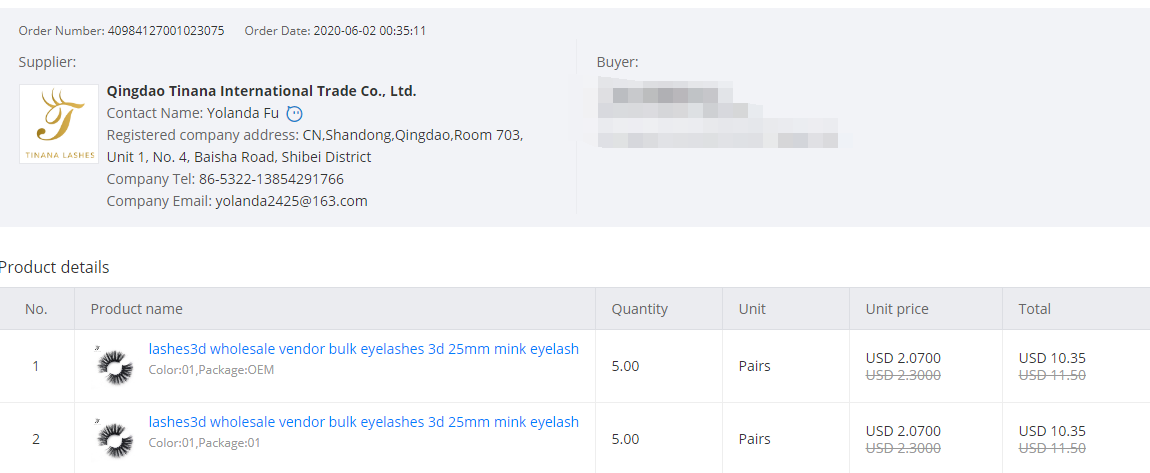Open the first row's eyelash product thumbnail

pos(114,365)
